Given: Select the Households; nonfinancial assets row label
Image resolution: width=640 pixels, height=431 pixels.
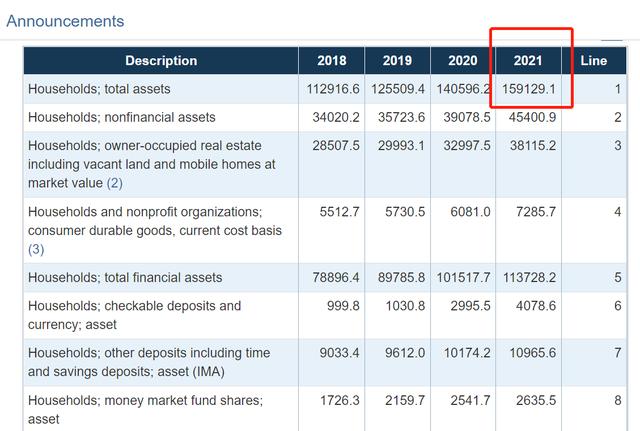Looking at the screenshot, I should click(x=121, y=117).
